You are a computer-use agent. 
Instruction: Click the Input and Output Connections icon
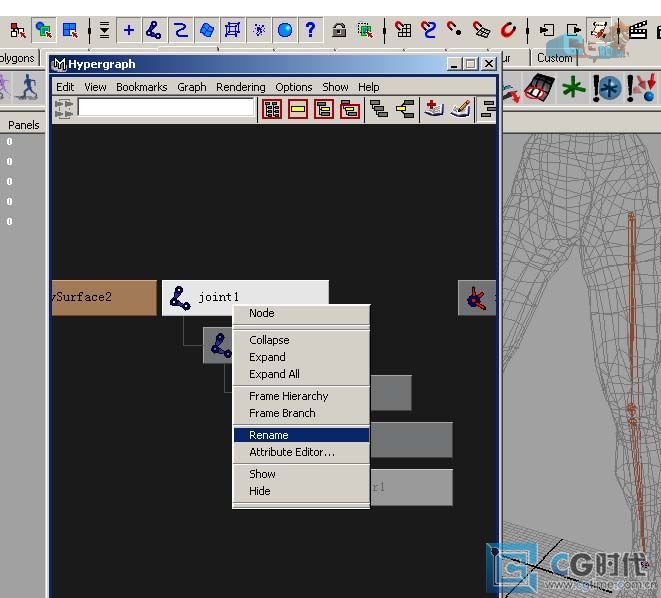405,109
